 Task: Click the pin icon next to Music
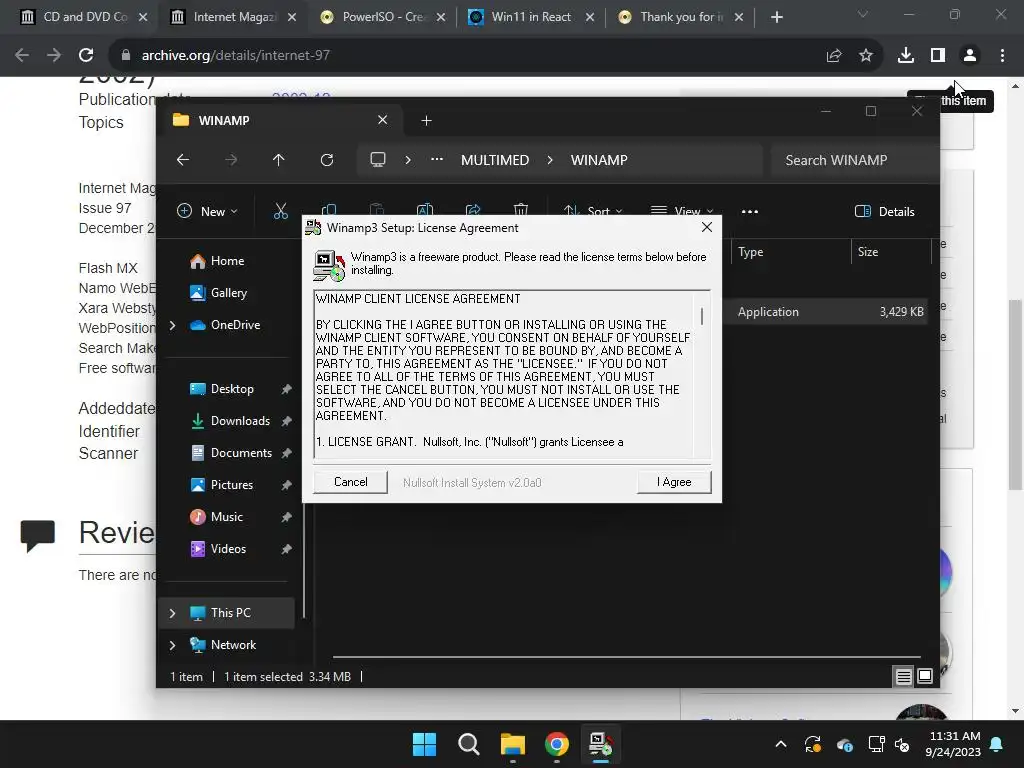point(286,517)
